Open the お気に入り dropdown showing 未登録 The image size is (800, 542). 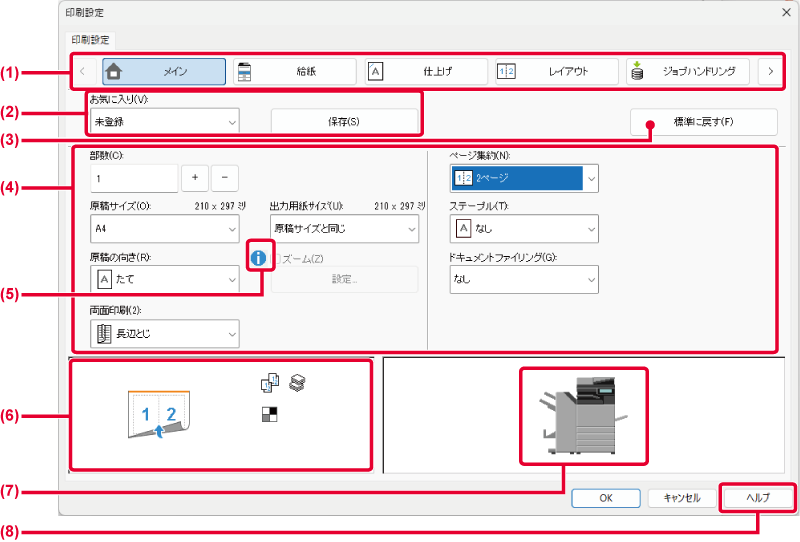tap(165, 122)
